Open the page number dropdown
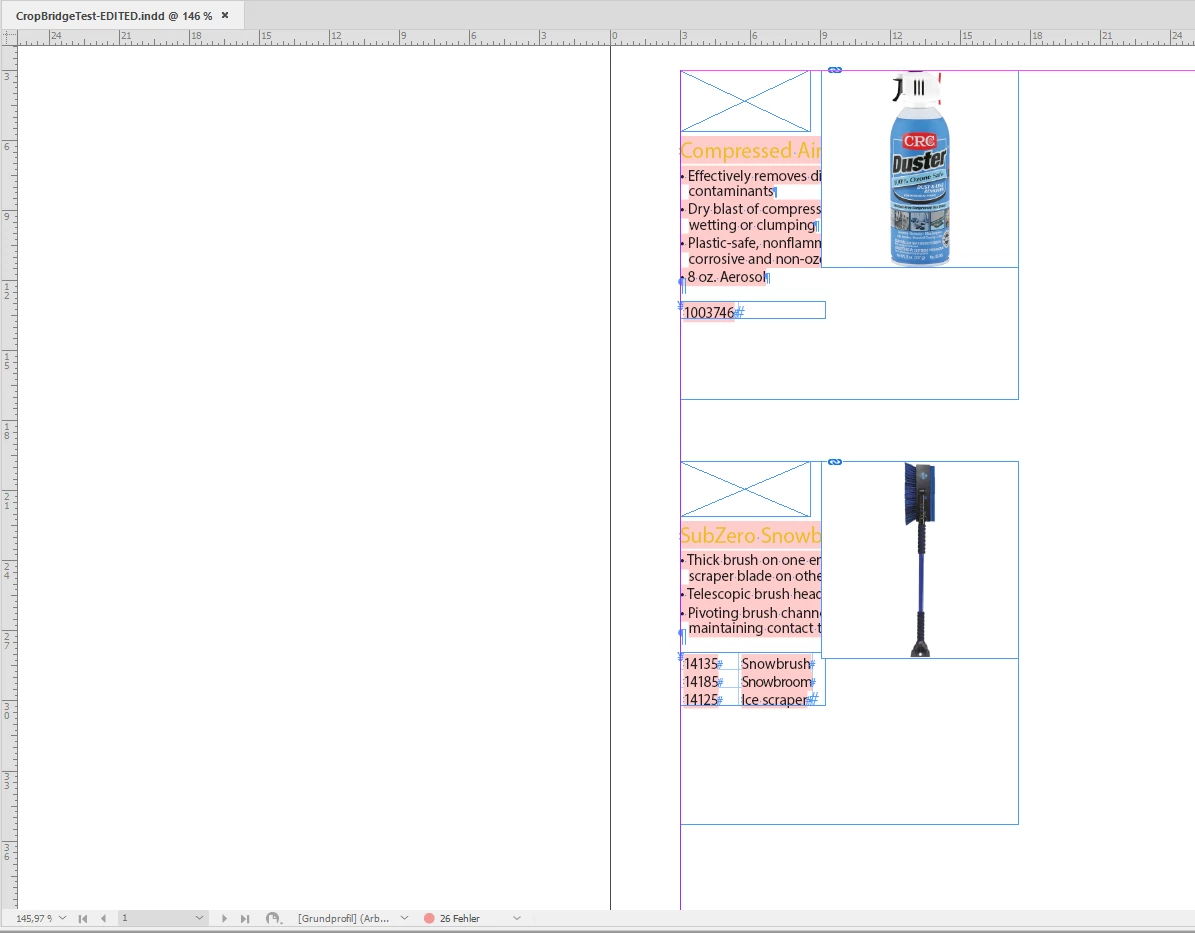 coord(199,918)
